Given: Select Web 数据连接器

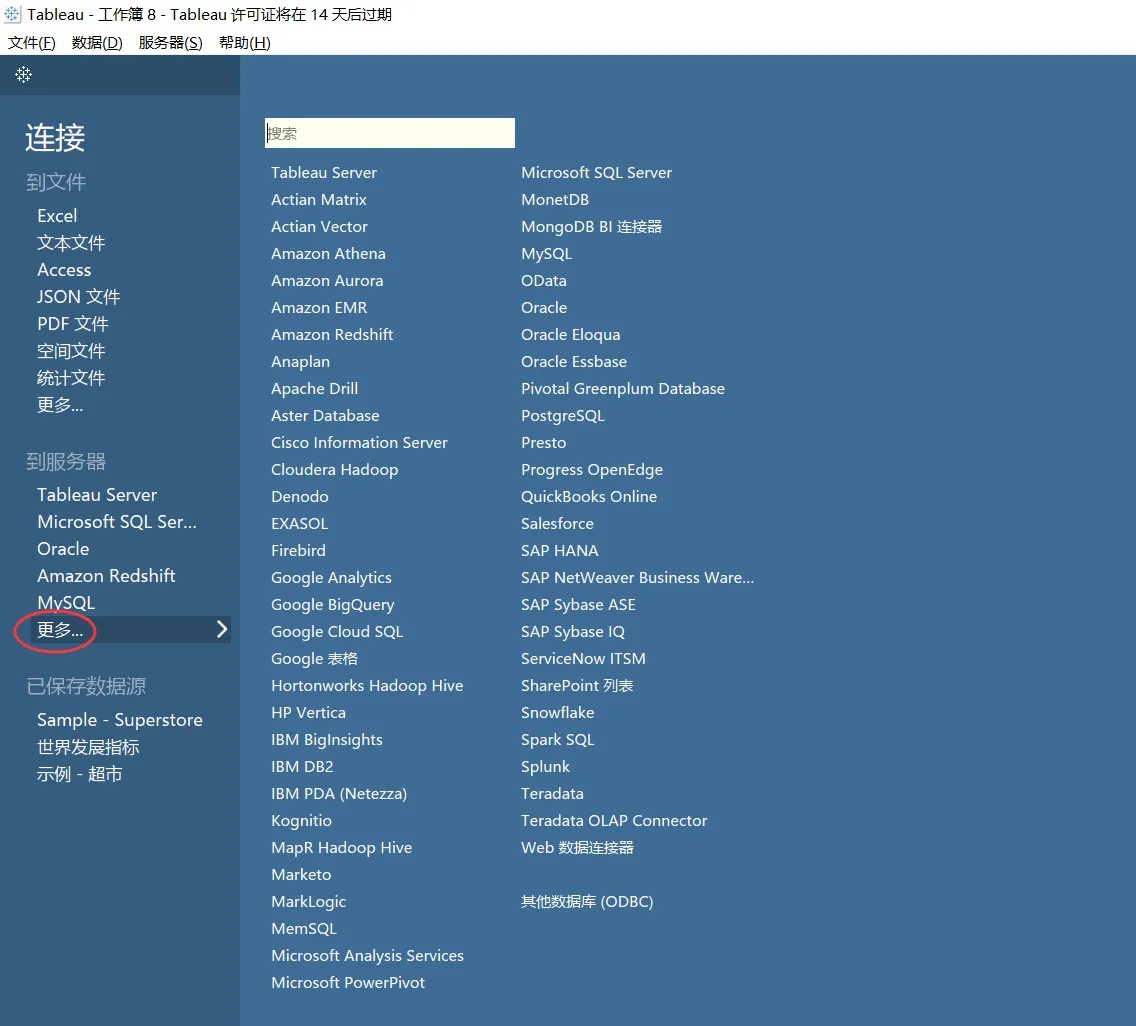Looking at the screenshot, I should pos(577,848).
